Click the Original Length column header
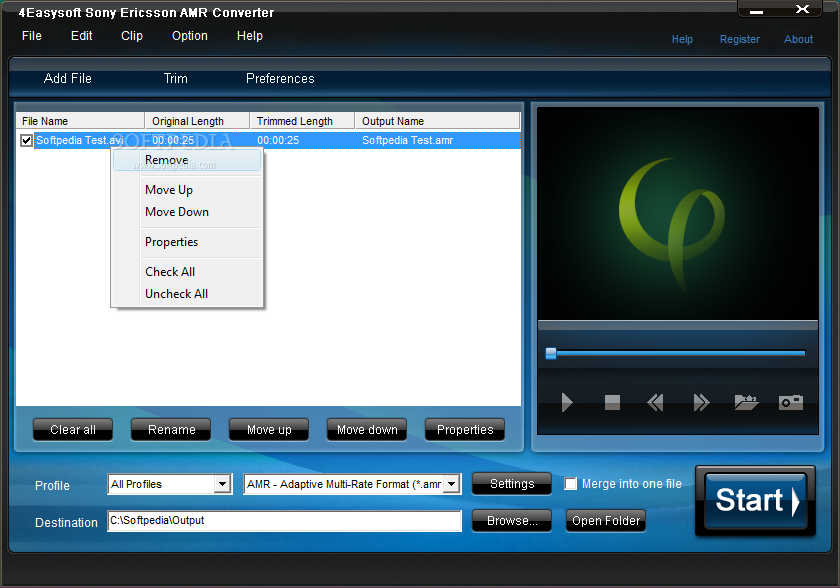Image resolution: width=840 pixels, height=588 pixels. point(197,121)
